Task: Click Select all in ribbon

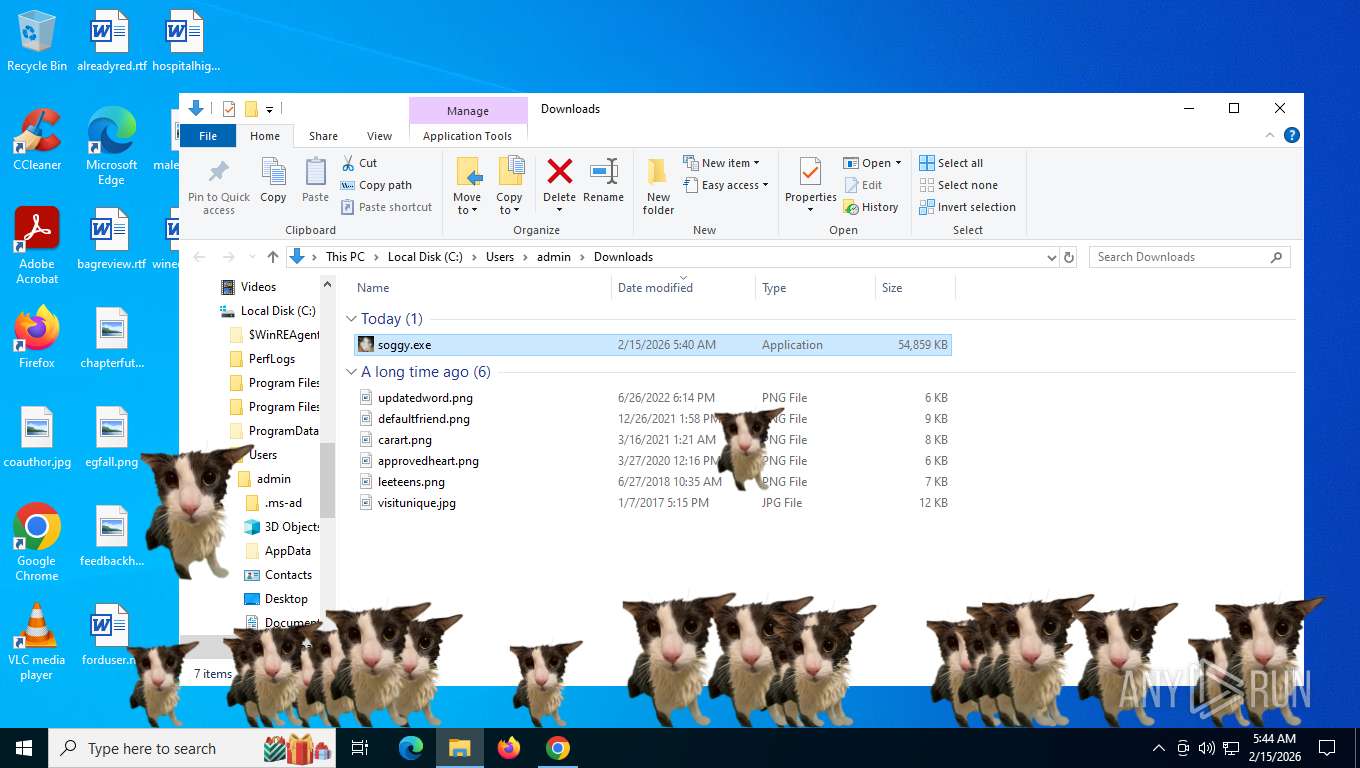Action: [951, 163]
